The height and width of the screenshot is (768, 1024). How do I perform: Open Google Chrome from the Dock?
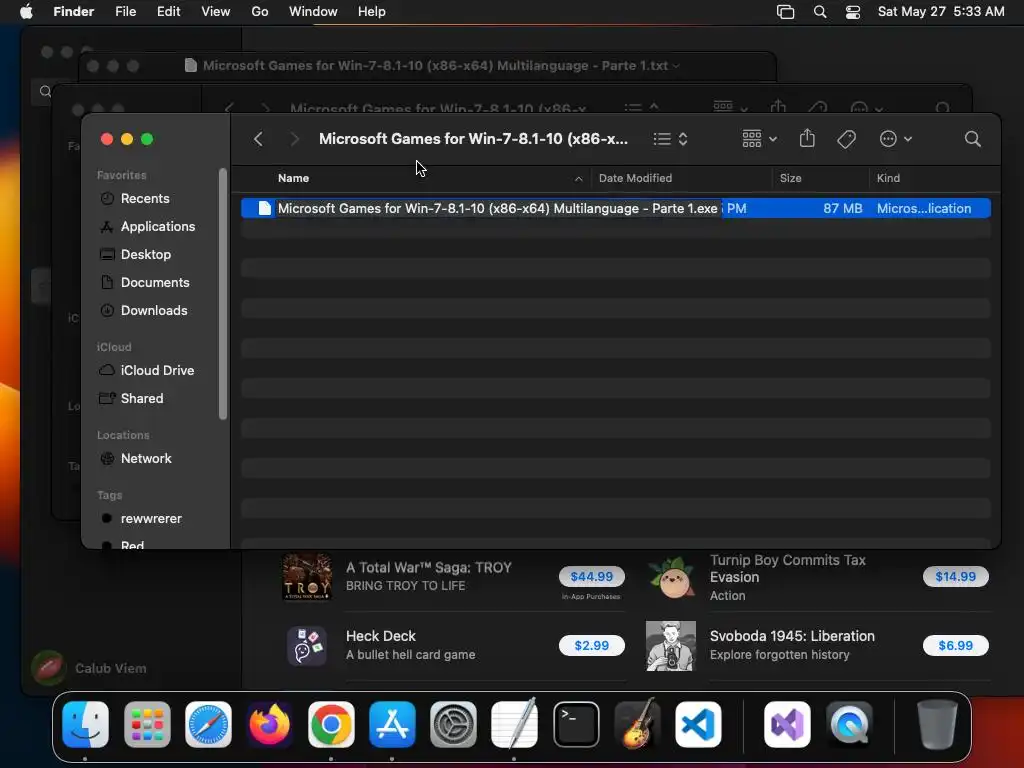pyautogui.click(x=331, y=725)
